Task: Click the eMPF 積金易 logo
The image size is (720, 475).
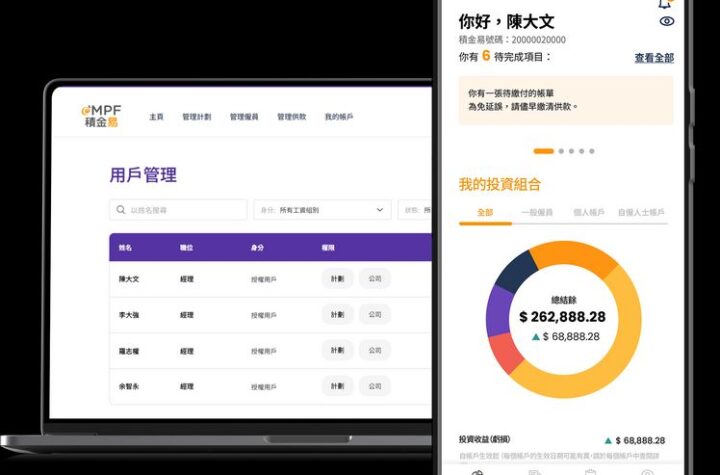Action: pyautogui.click(x=99, y=116)
